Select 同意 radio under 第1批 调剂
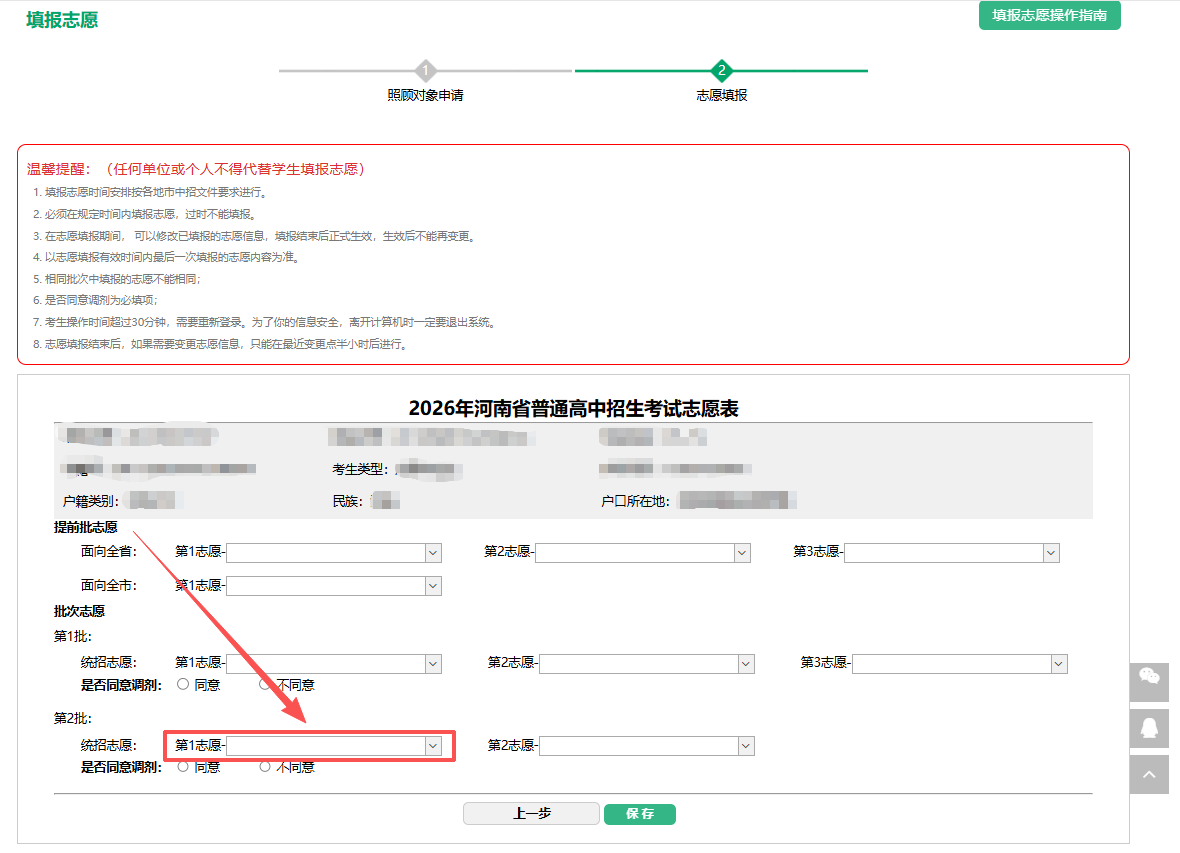 tap(183, 684)
